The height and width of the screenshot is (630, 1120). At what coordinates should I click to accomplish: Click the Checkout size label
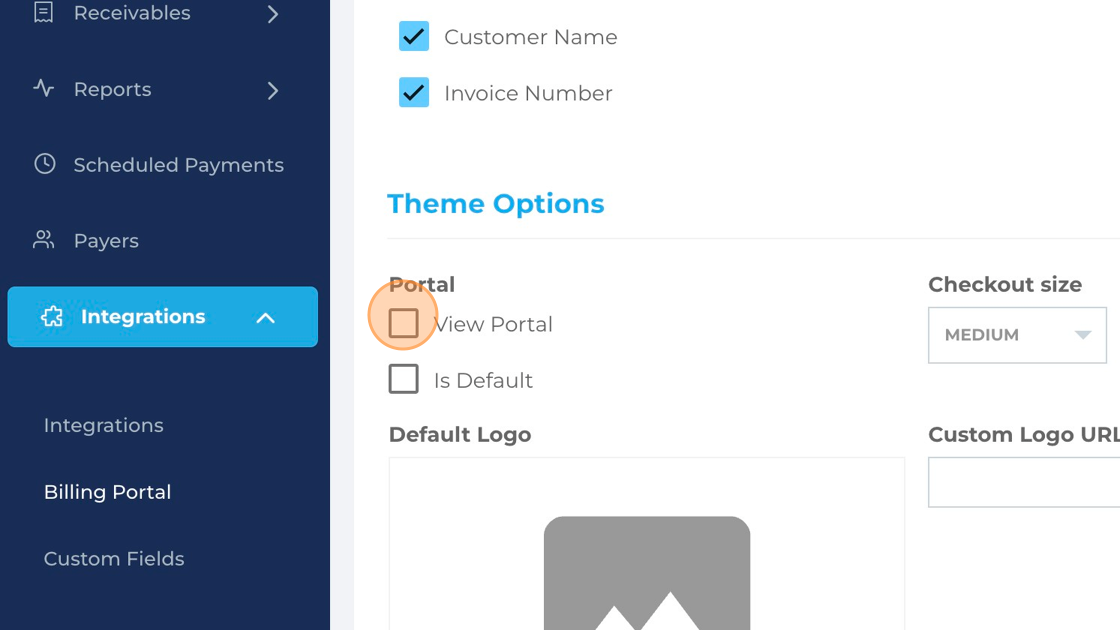[1005, 284]
